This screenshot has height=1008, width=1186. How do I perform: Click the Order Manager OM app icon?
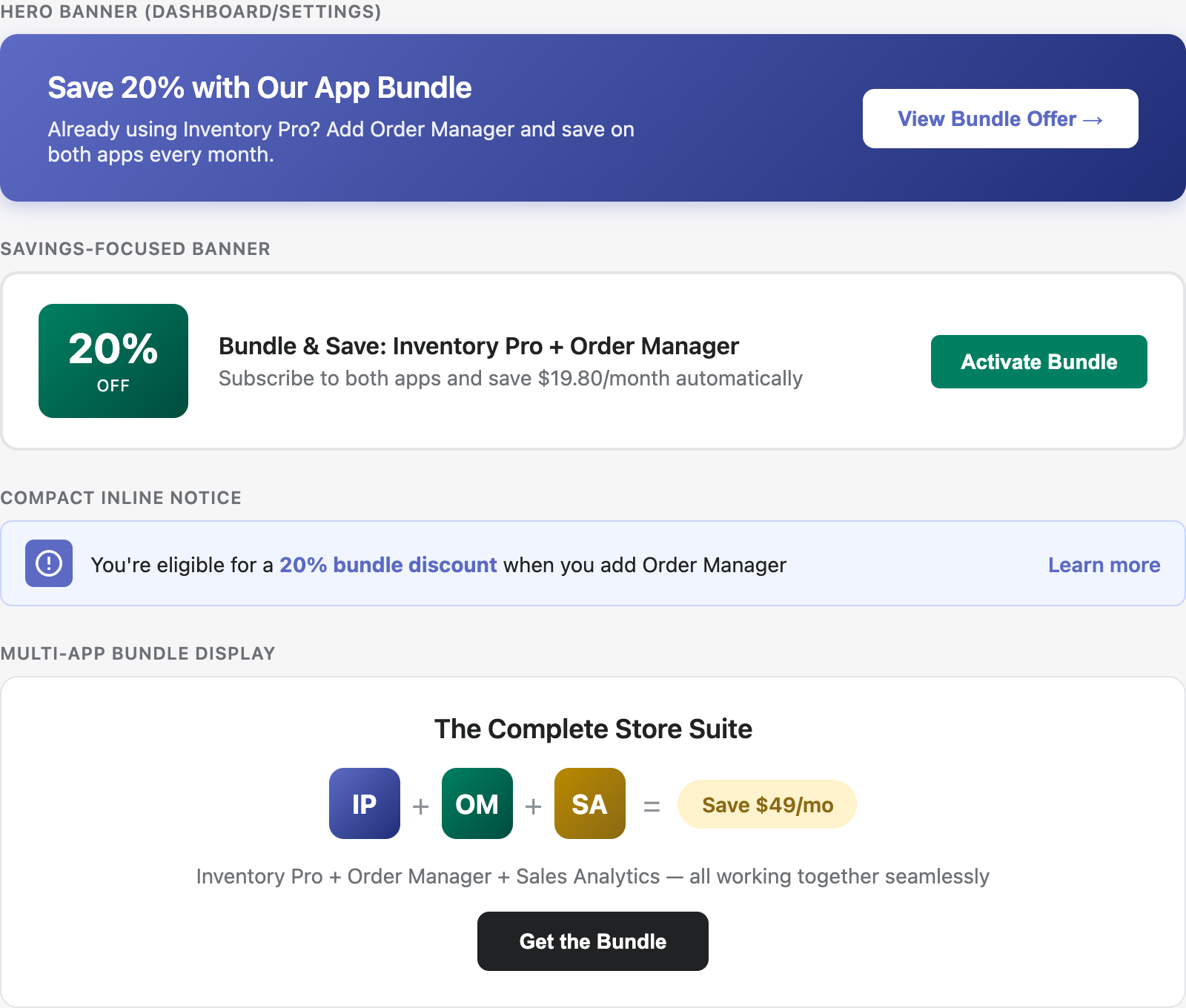pos(476,804)
